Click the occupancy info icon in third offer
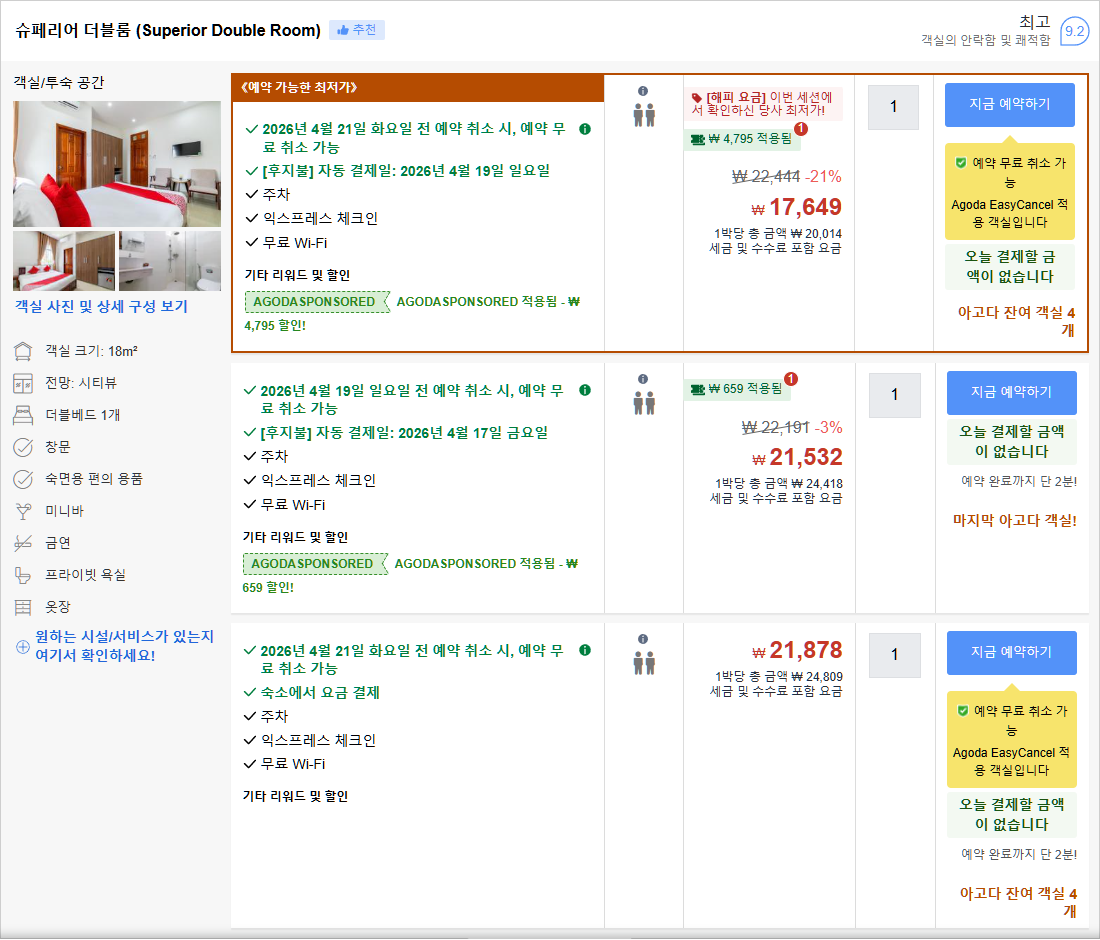This screenshot has height=940, width=1100. (x=643, y=639)
